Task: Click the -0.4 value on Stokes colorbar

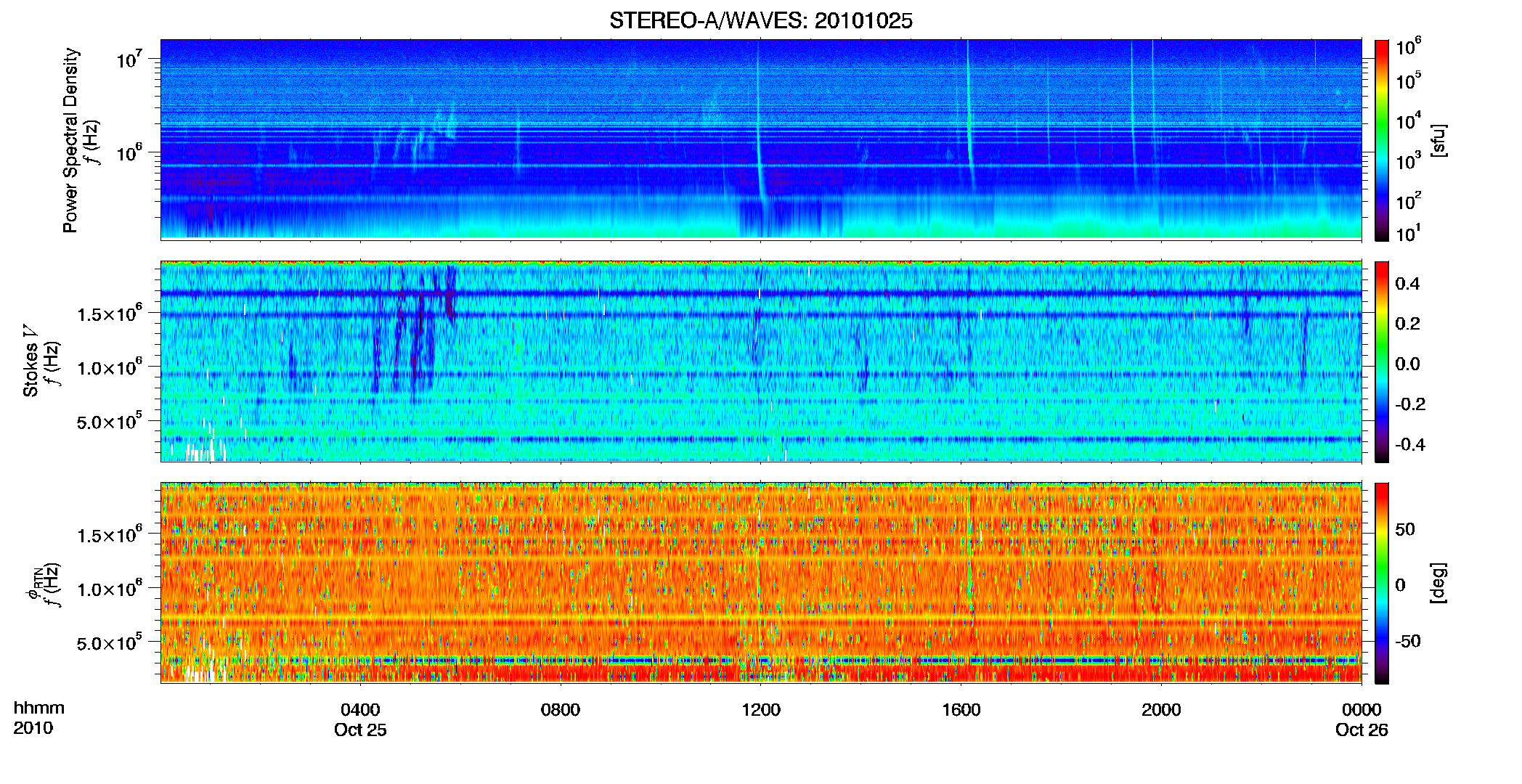Action: click(1410, 444)
